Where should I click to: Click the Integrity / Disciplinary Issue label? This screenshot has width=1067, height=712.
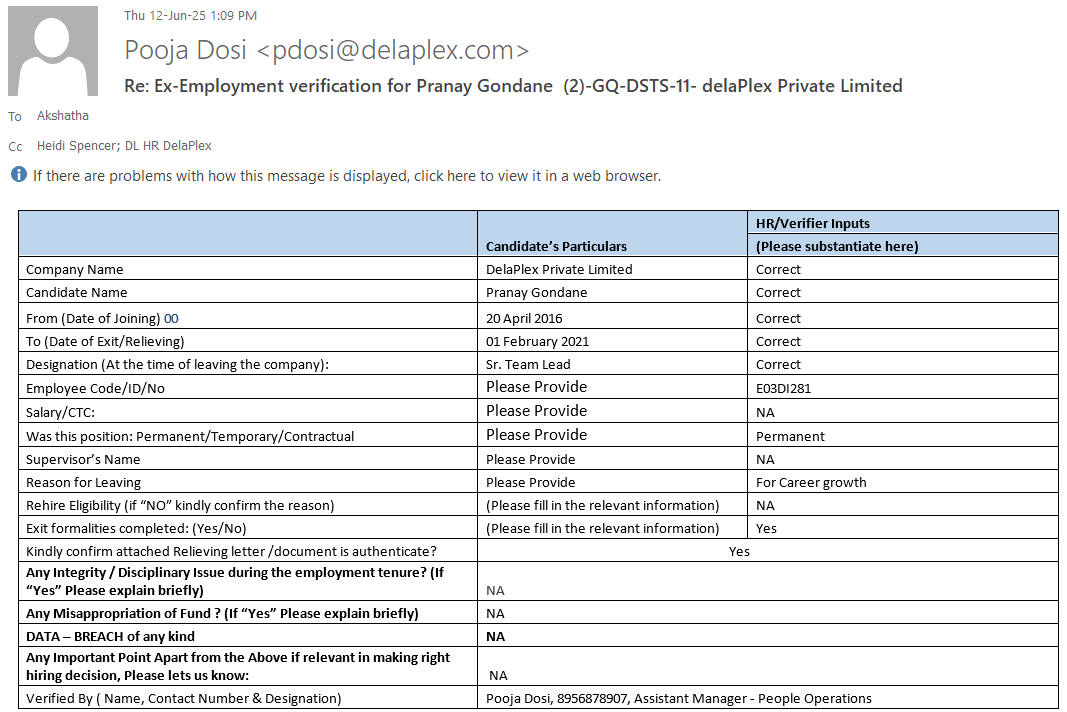pyautogui.click(x=235, y=581)
